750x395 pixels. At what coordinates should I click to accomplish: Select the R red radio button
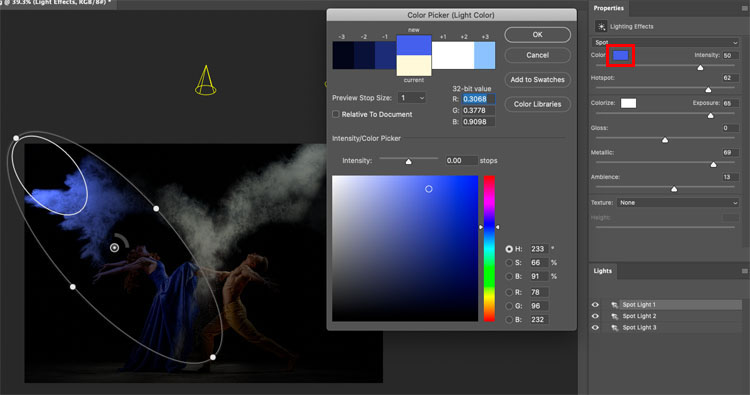click(509, 292)
